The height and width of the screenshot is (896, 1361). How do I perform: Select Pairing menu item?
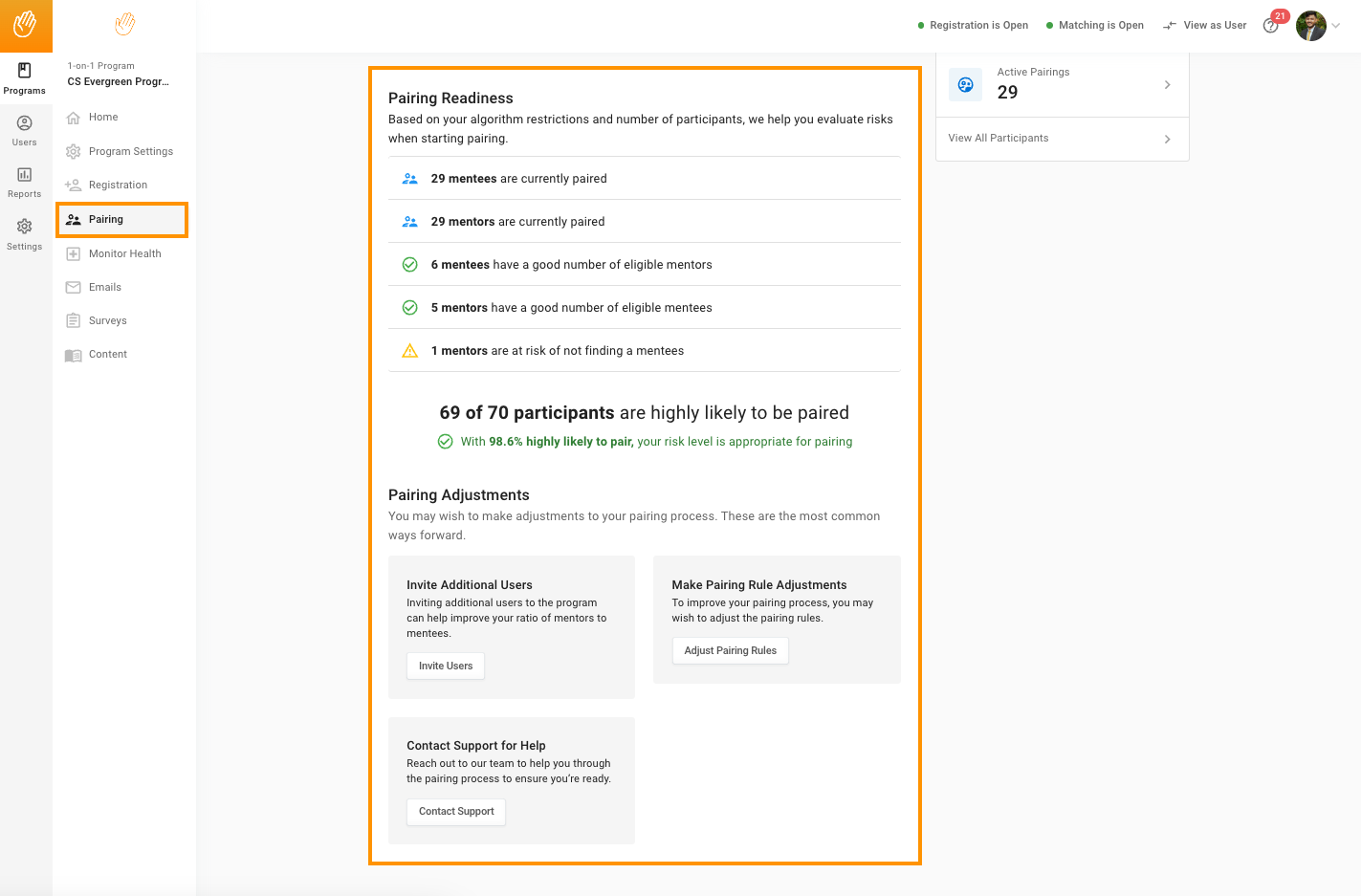pyautogui.click(x=121, y=219)
